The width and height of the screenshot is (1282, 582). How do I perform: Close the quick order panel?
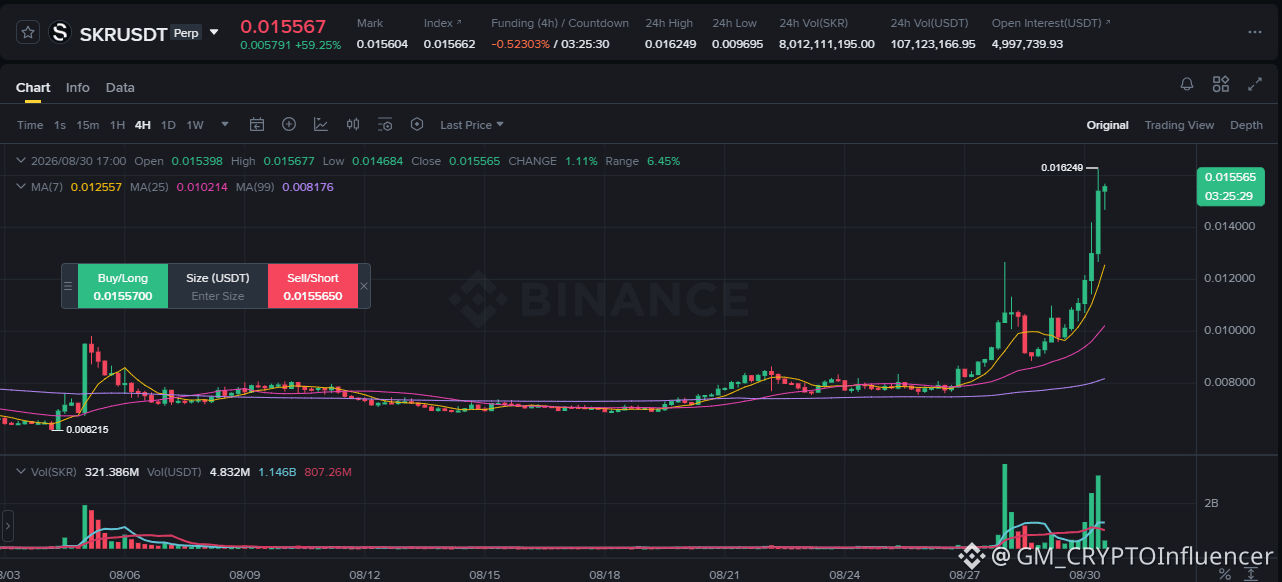tap(364, 286)
